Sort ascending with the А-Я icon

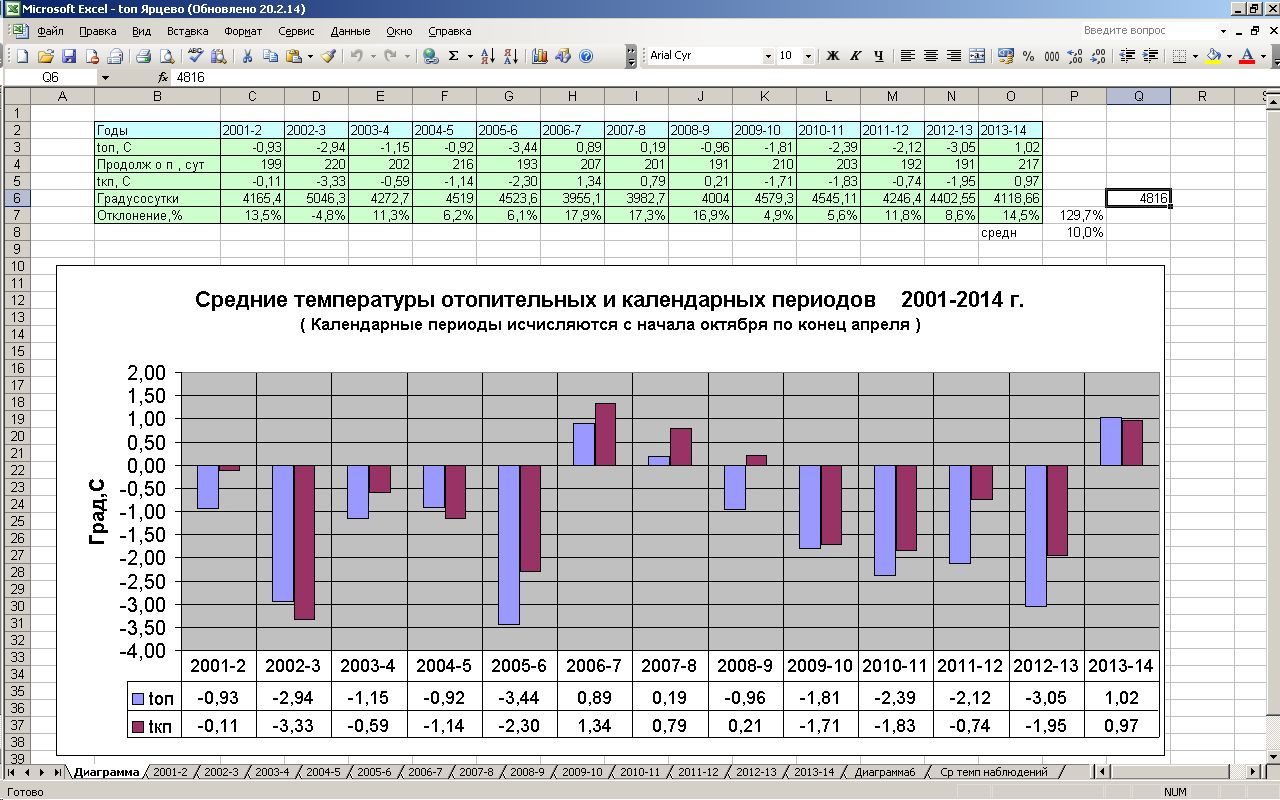click(x=487, y=56)
